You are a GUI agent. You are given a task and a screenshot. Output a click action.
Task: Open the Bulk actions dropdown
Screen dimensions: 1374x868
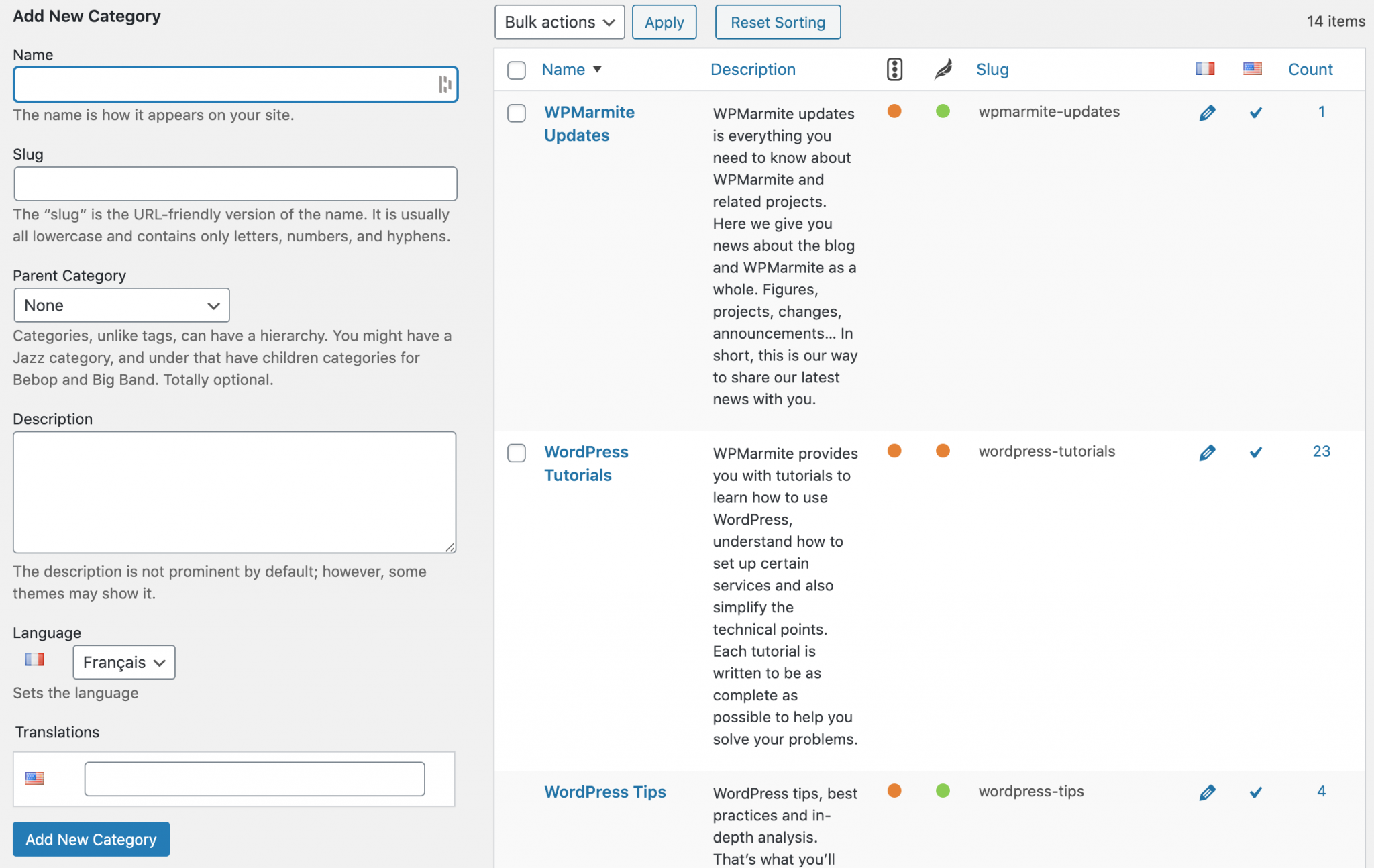(x=559, y=21)
